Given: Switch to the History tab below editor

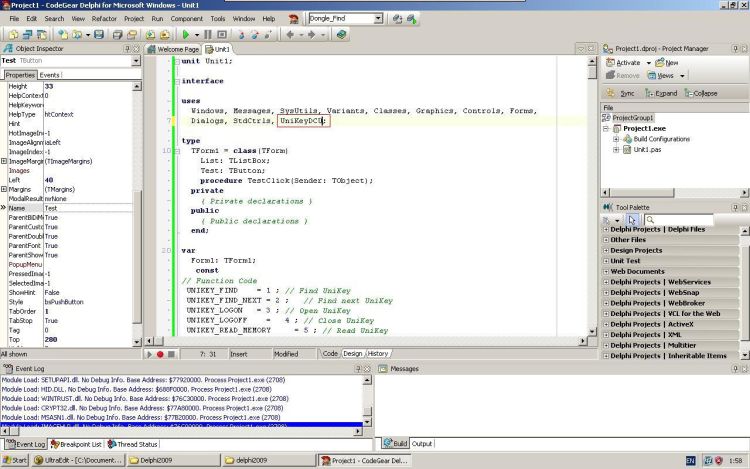Looking at the screenshot, I should point(378,354).
